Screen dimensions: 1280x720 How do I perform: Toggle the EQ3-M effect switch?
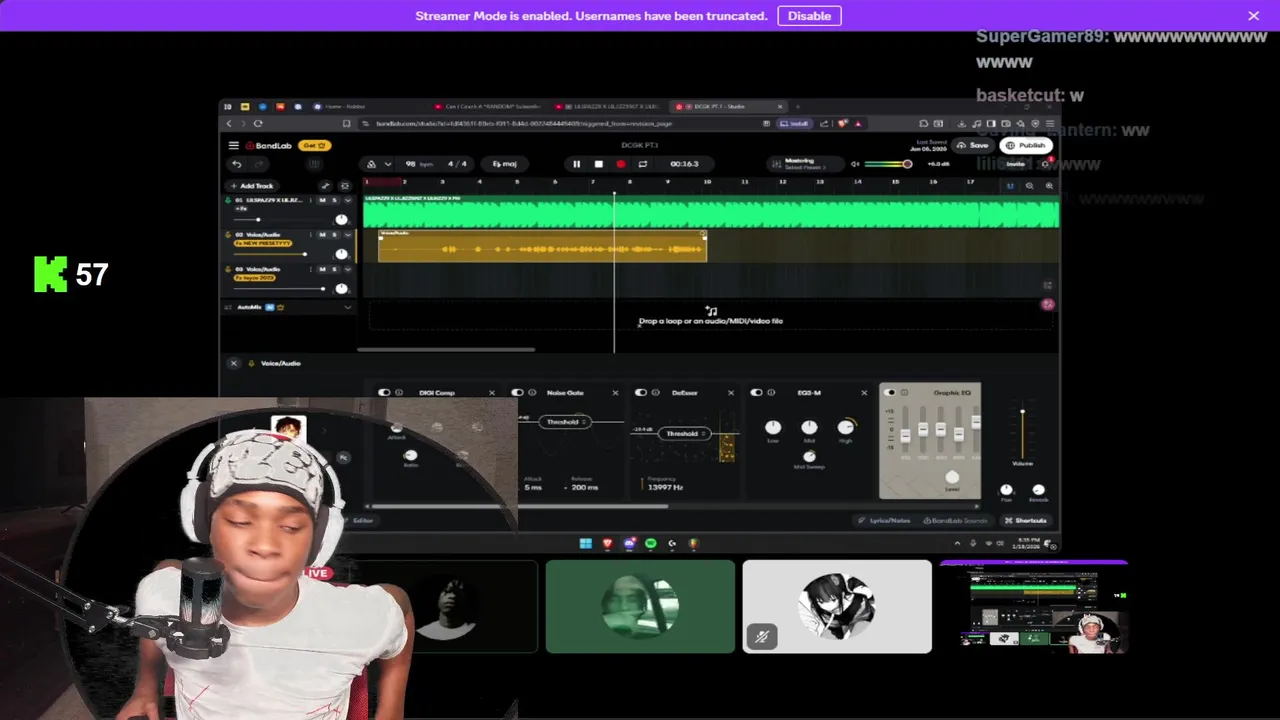756,393
